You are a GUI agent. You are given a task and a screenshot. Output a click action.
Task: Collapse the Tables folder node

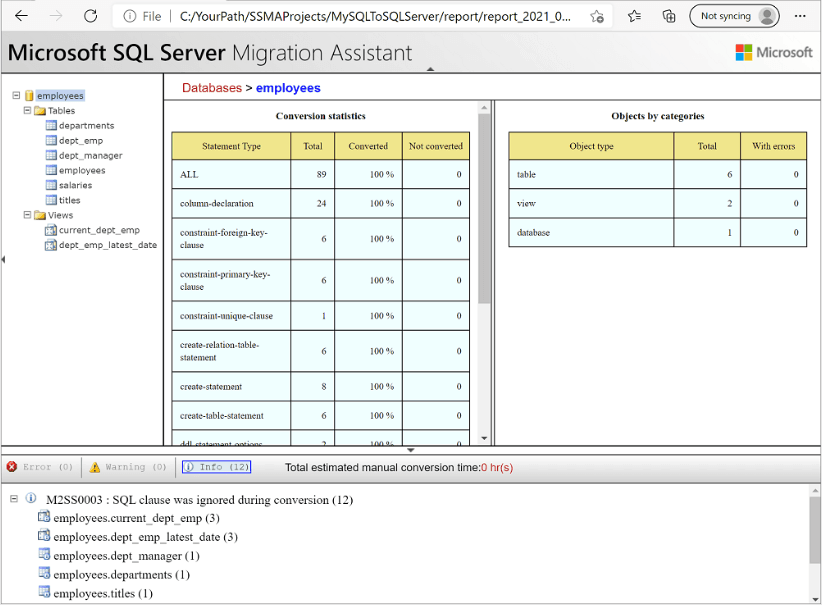[x=27, y=111]
